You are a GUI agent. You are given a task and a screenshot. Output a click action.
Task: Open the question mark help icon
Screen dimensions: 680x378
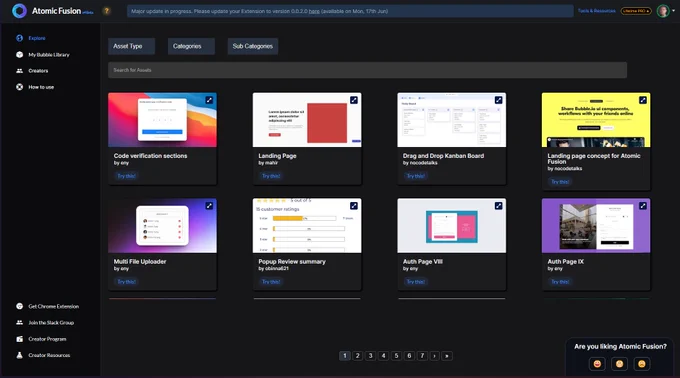pos(107,11)
